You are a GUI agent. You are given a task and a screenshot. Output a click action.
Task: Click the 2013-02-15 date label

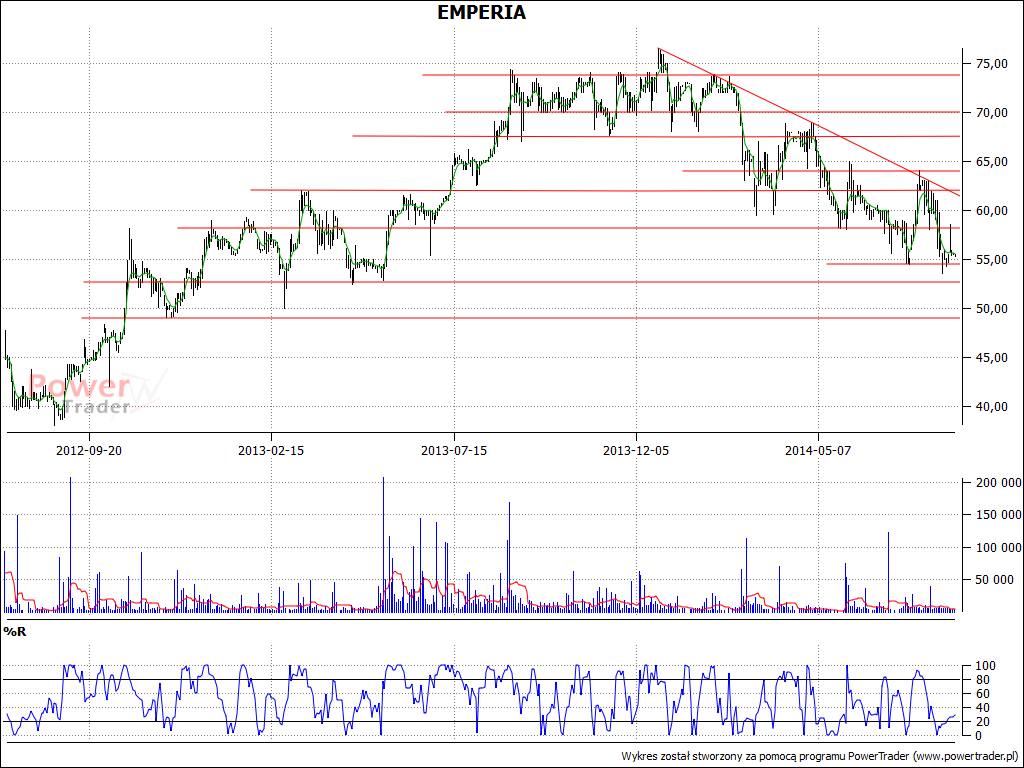pos(271,451)
